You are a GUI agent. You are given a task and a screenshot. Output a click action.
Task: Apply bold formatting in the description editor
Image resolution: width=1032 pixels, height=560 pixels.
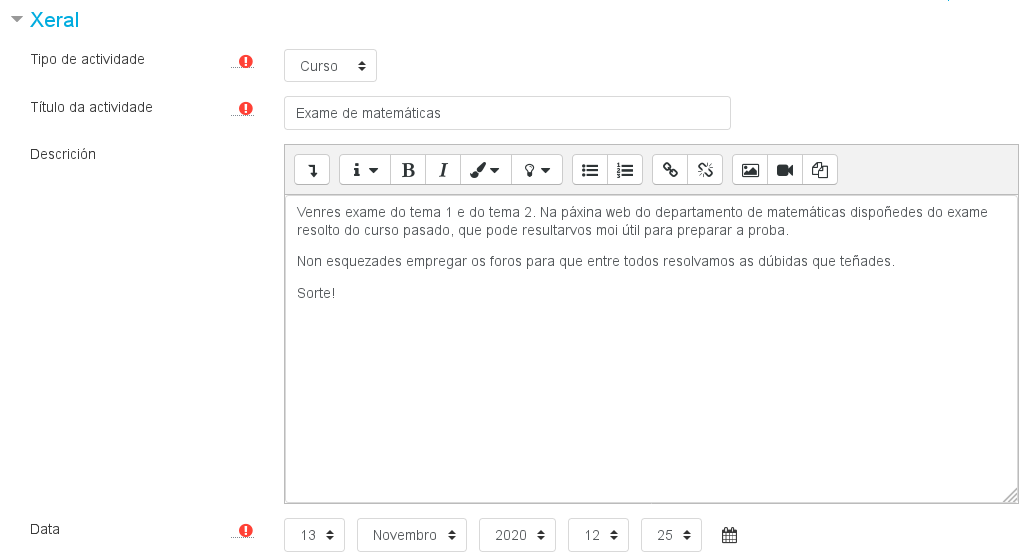408,170
